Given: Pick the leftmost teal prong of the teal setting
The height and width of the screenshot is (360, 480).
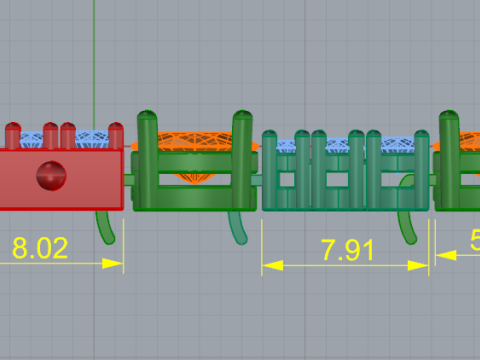Looking at the screenshot, I should [x=269, y=170].
